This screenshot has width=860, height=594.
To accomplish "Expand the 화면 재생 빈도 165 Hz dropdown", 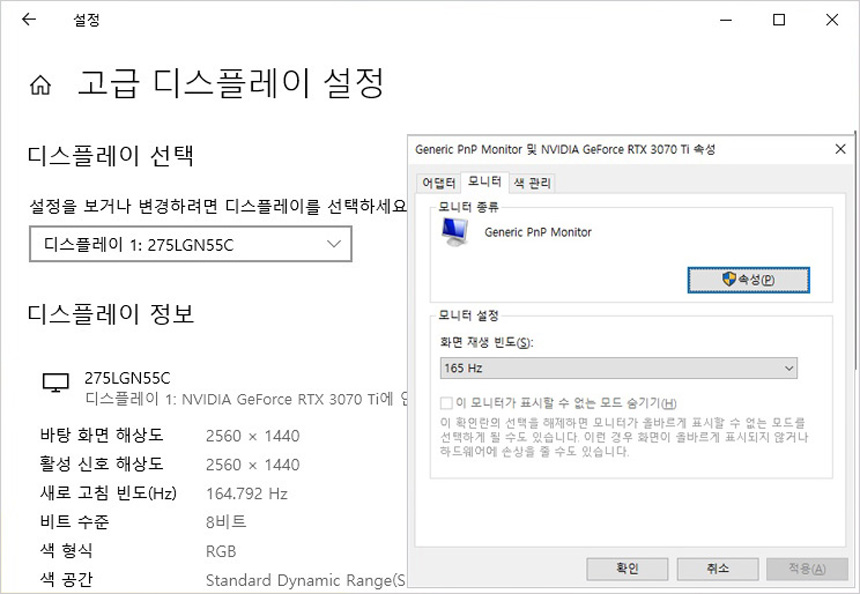I will (x=619, y=369).
